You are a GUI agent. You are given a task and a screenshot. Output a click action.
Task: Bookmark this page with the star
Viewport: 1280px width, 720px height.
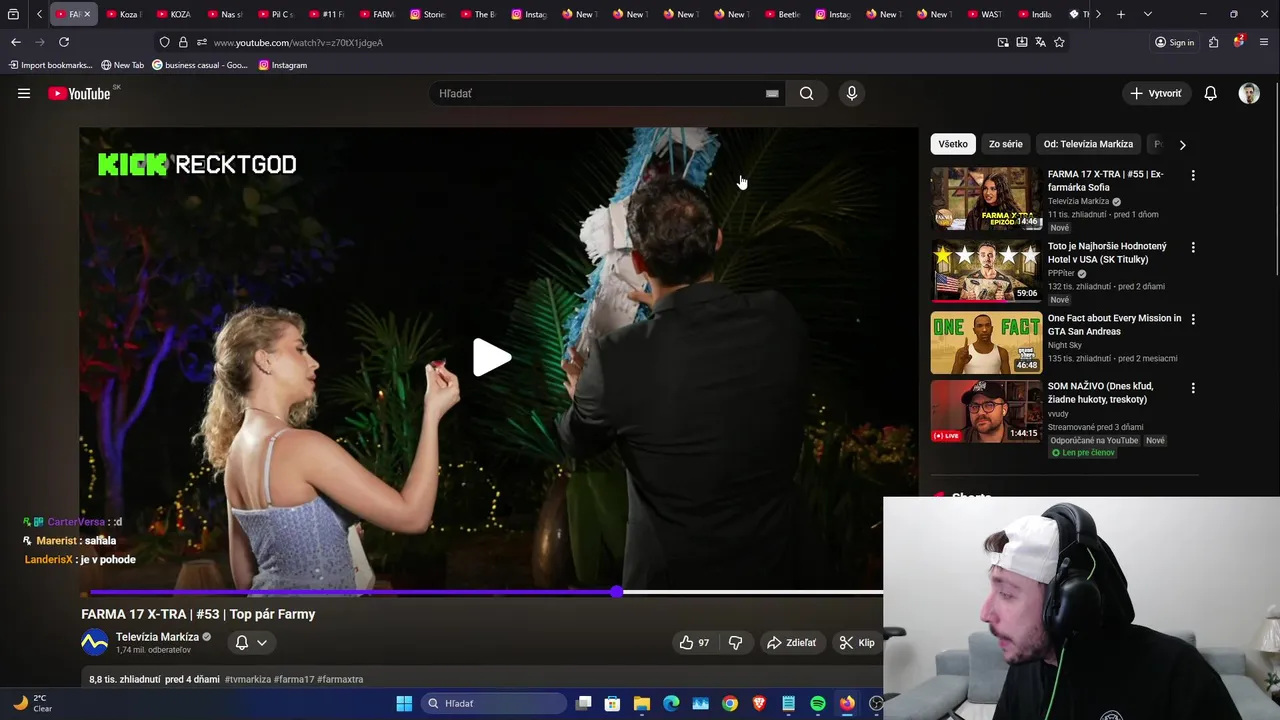tap(1059, 42)
